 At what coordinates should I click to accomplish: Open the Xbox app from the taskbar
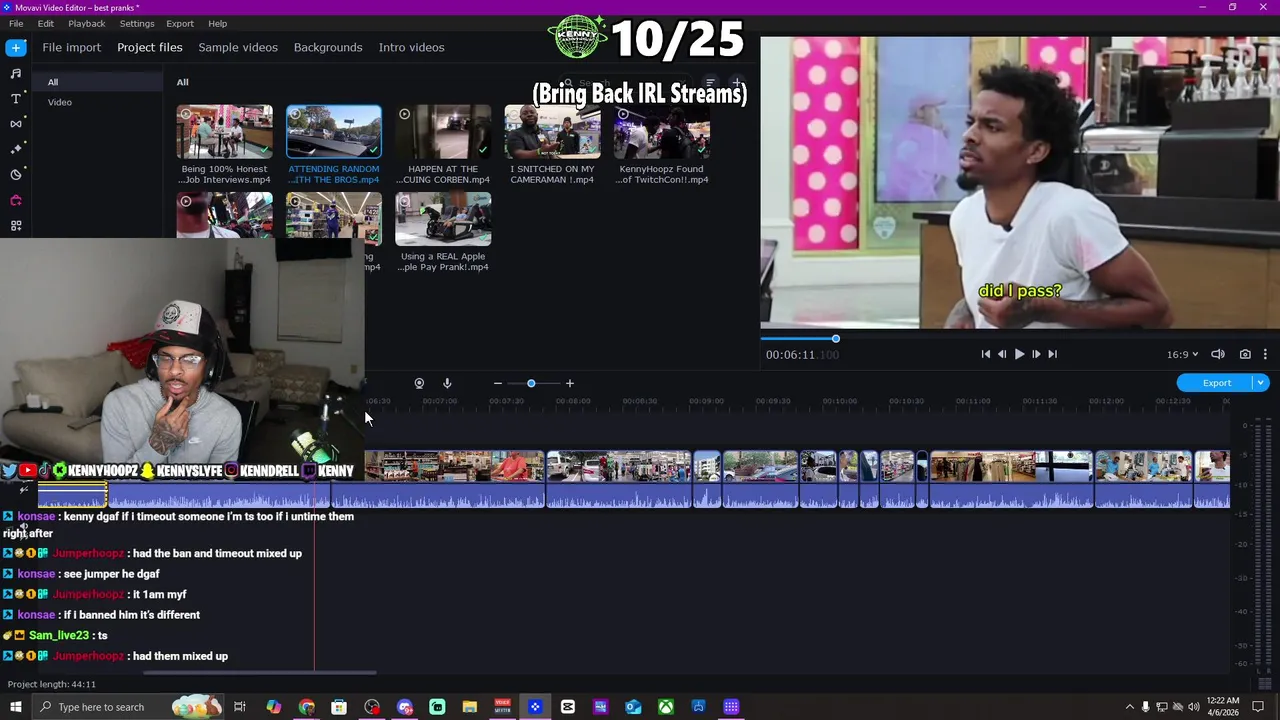click(x=666, y=707)
